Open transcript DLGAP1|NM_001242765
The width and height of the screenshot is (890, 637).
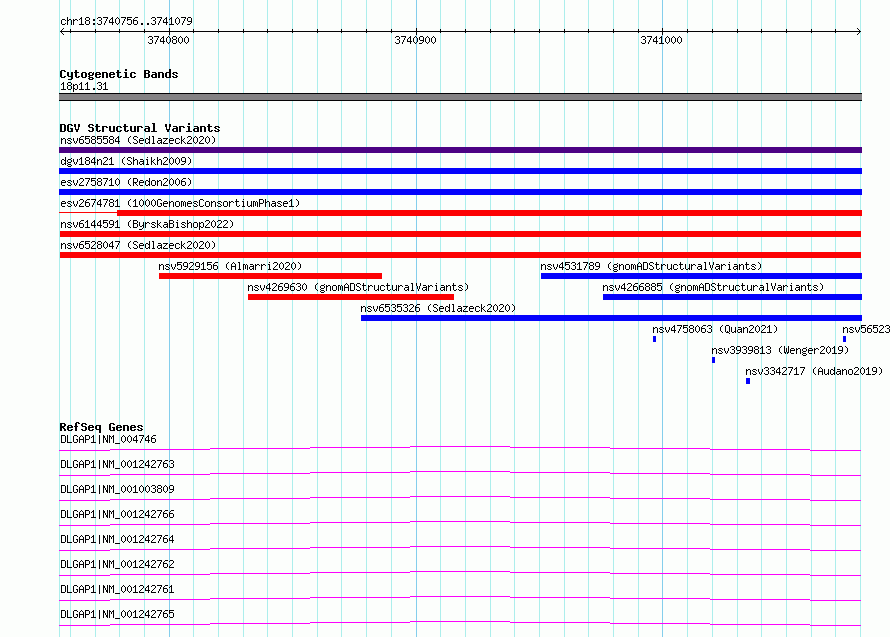pos(117,614)
